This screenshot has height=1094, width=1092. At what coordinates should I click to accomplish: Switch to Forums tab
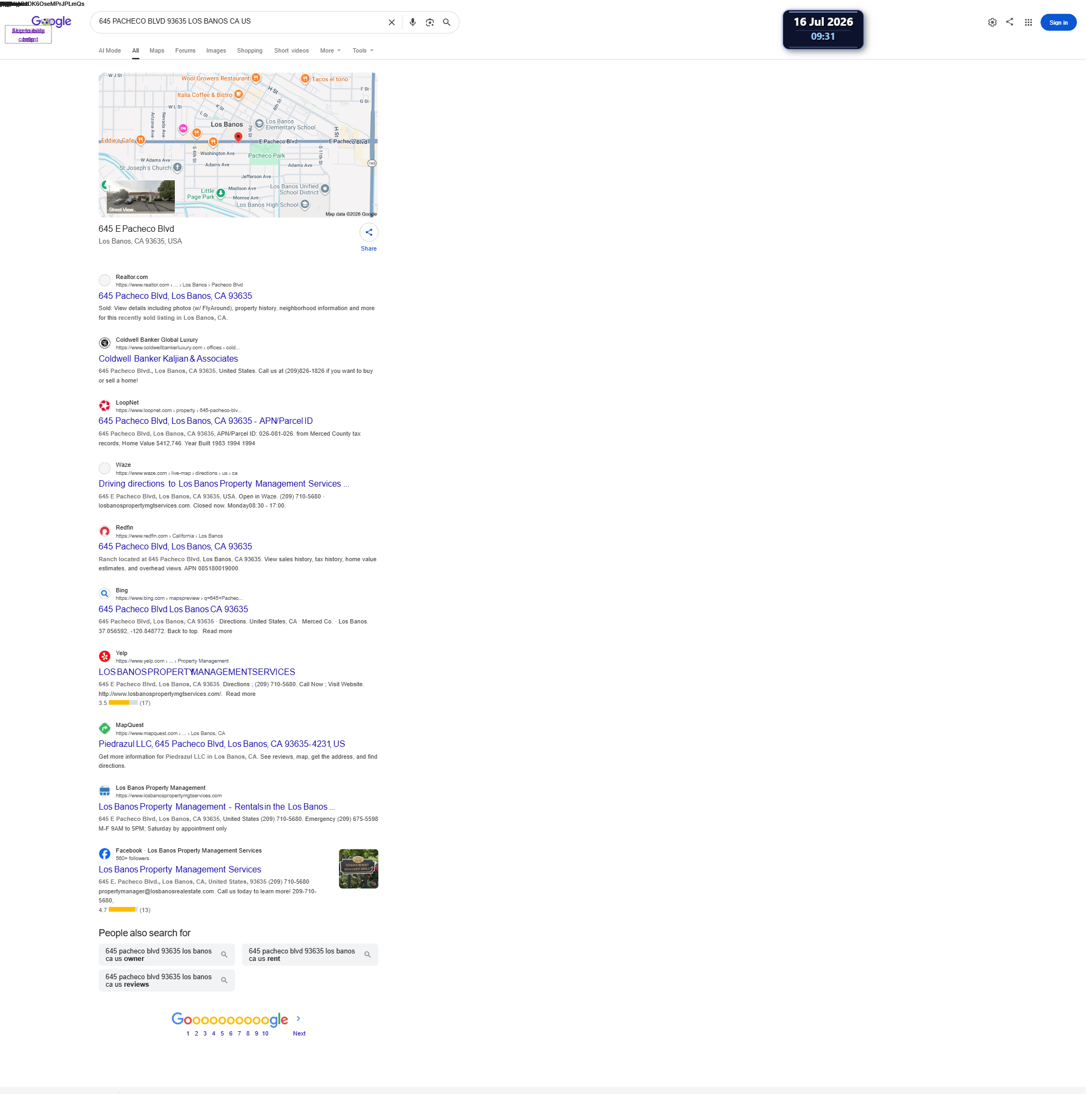pos(186,51)
